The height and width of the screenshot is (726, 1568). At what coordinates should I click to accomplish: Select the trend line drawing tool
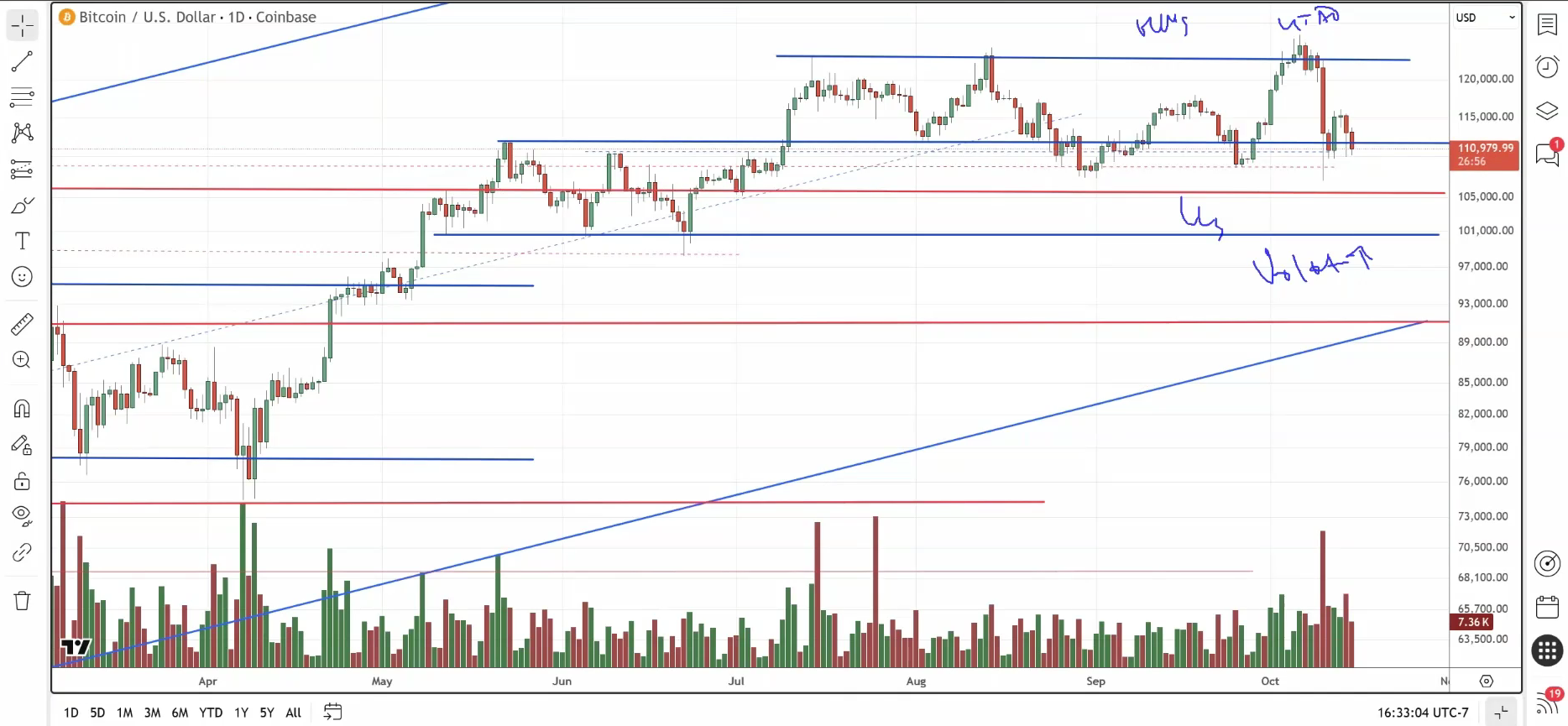[x=22, y=61]
